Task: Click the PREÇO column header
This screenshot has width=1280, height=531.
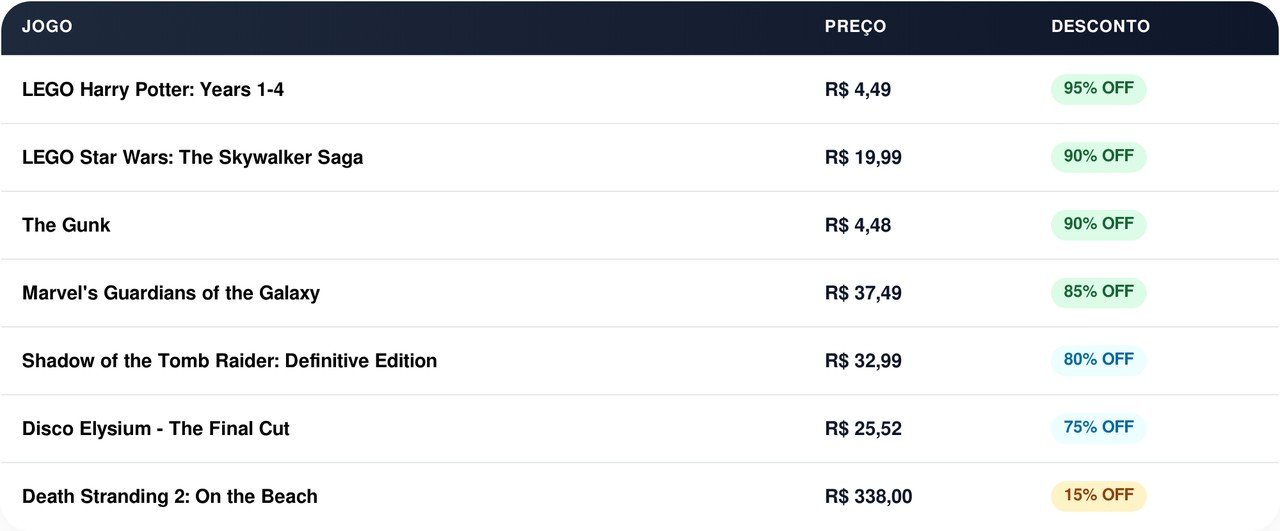Action: [855, 27]
